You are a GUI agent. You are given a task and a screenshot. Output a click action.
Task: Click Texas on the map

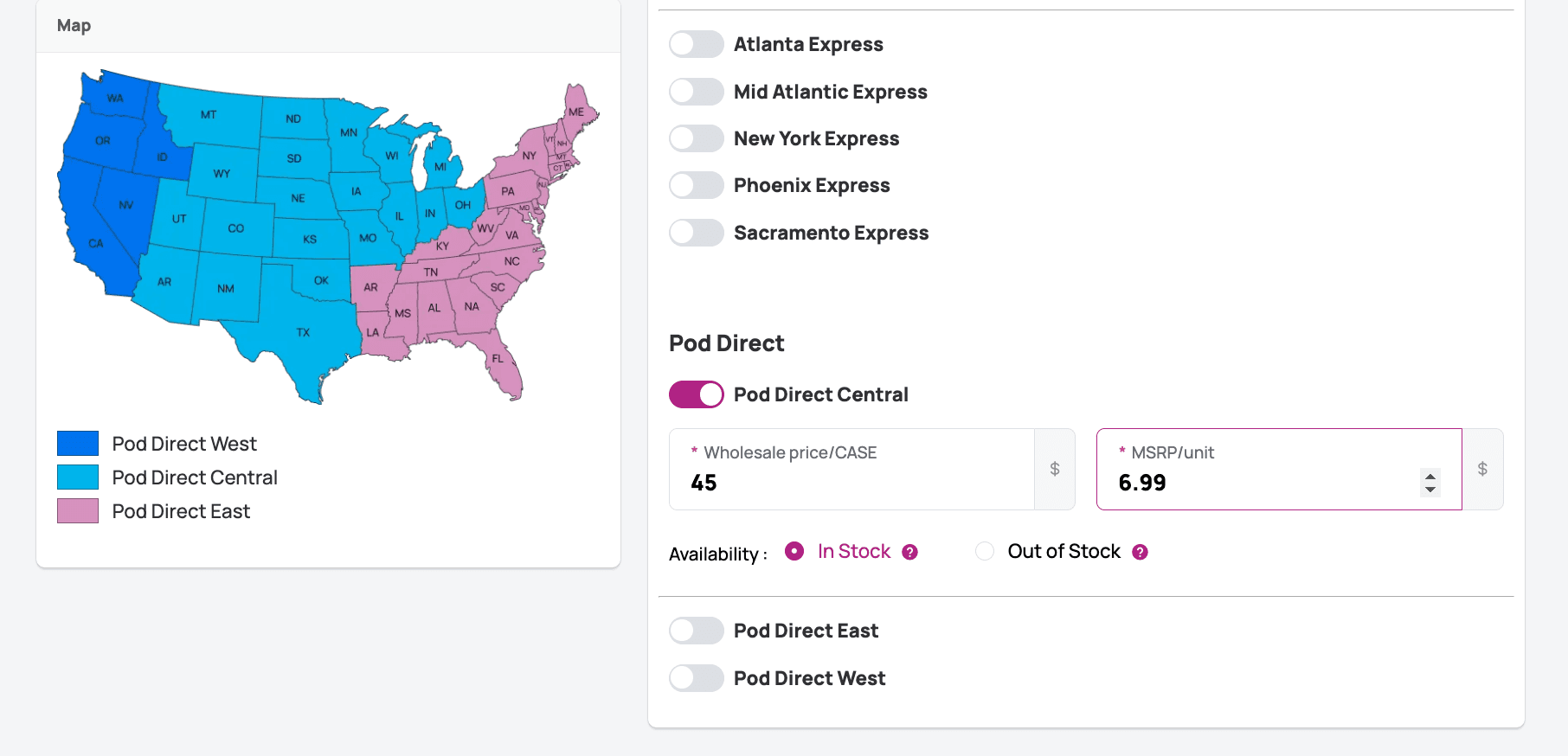(x=302, y=334)
